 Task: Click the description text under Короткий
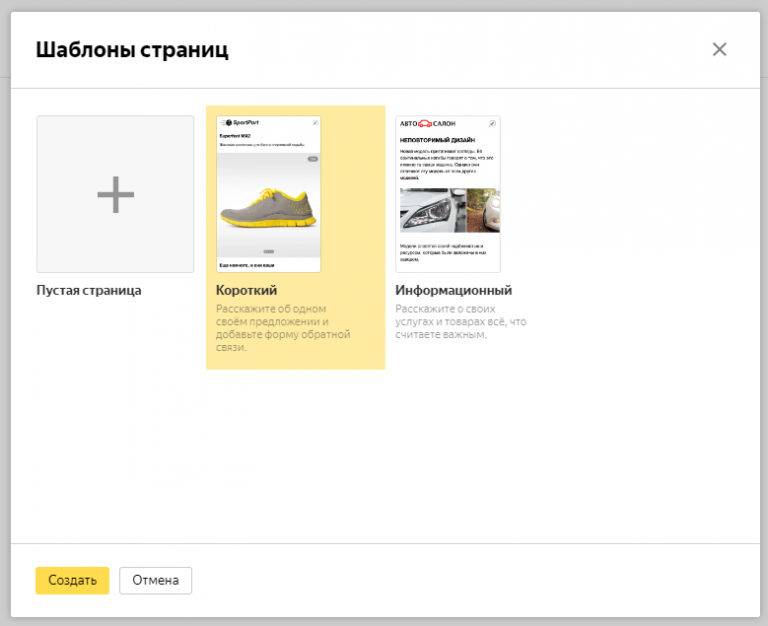(283, 328)
